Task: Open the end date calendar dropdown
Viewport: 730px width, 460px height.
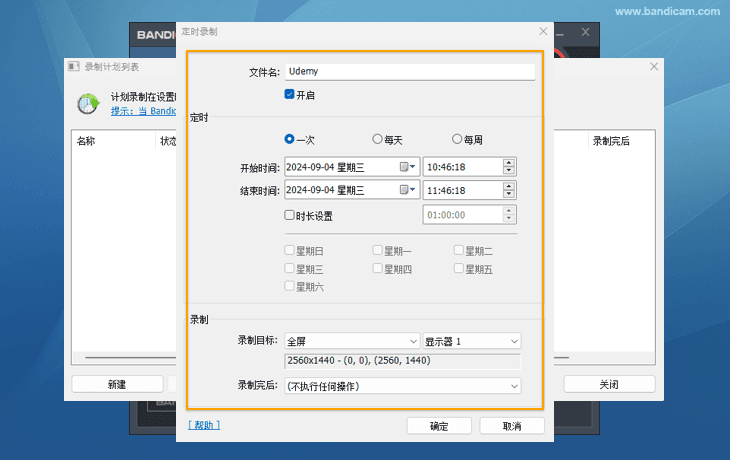Action: click(408, 190)
